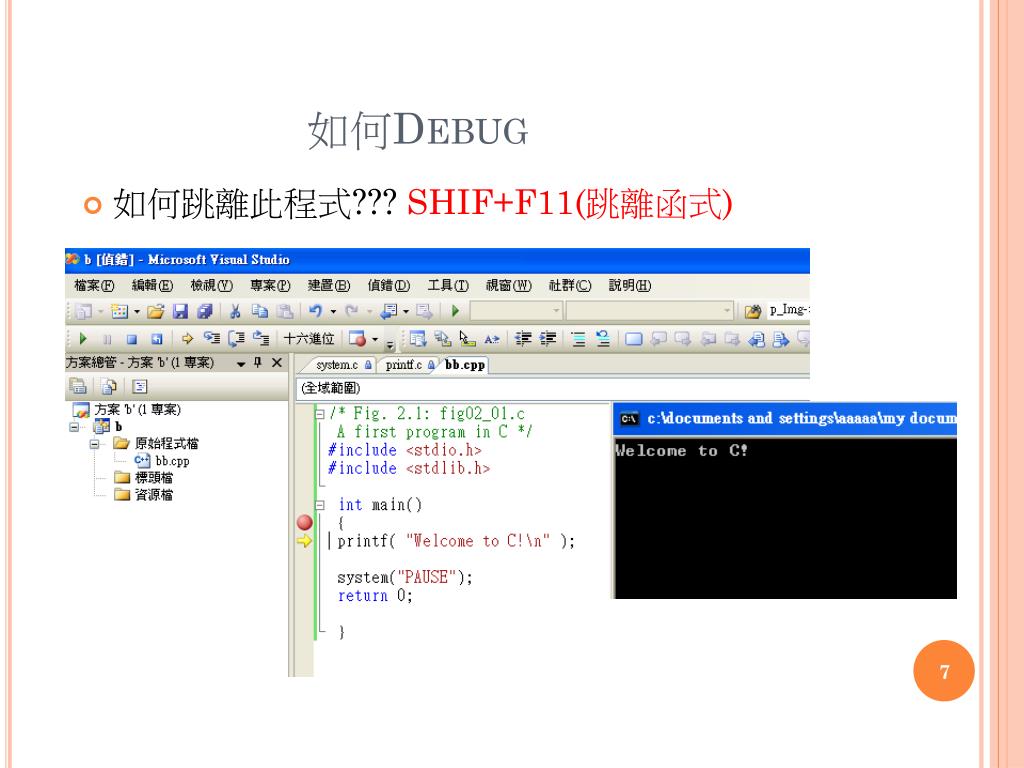Select the bb.cpp editor tab
Screen dimensions: 1024x768
pyautogui.click(x=465, y=365)
